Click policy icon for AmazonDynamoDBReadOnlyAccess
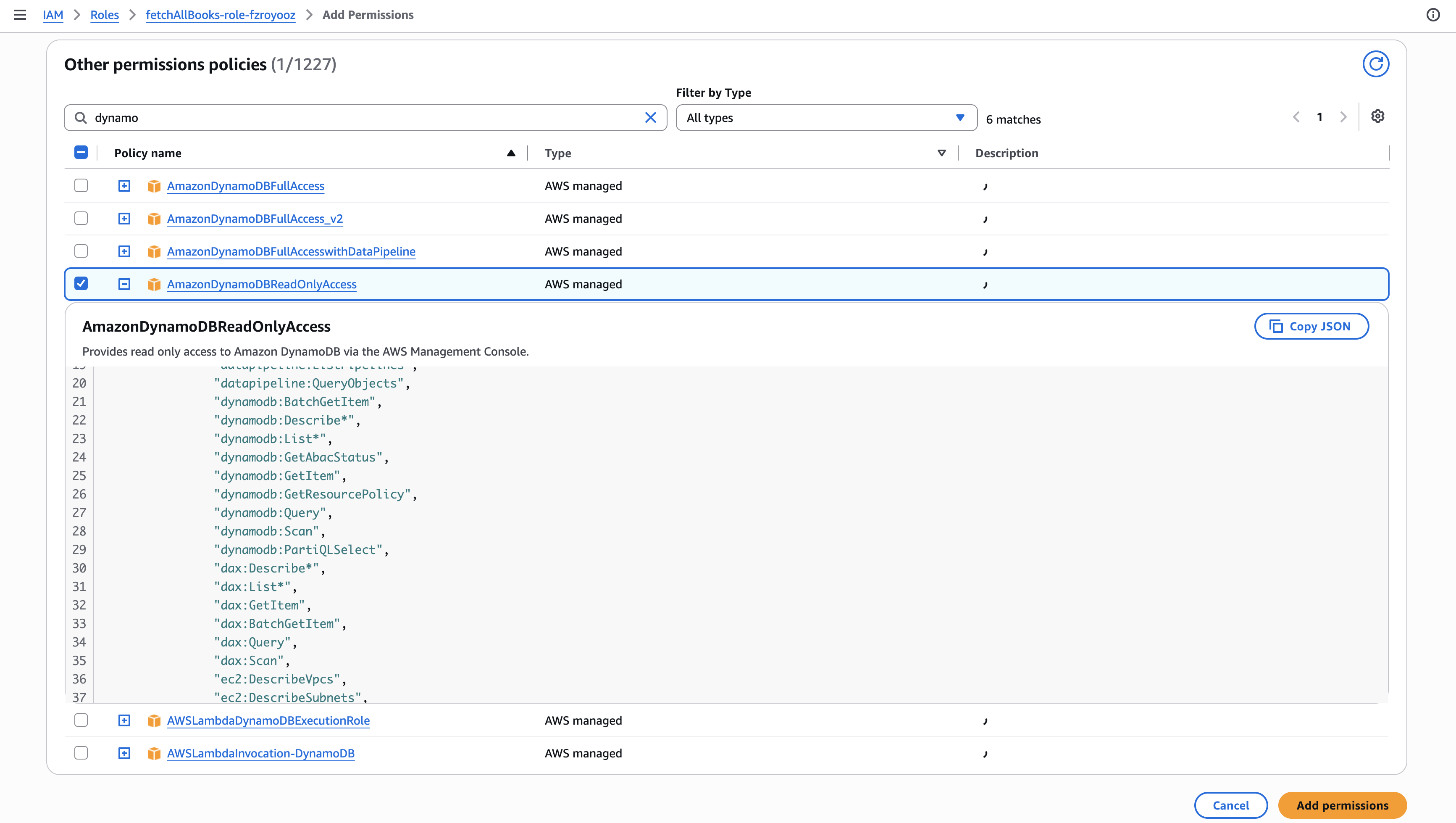The height and width of the screenshot is (823, 1456). (154, 285)
